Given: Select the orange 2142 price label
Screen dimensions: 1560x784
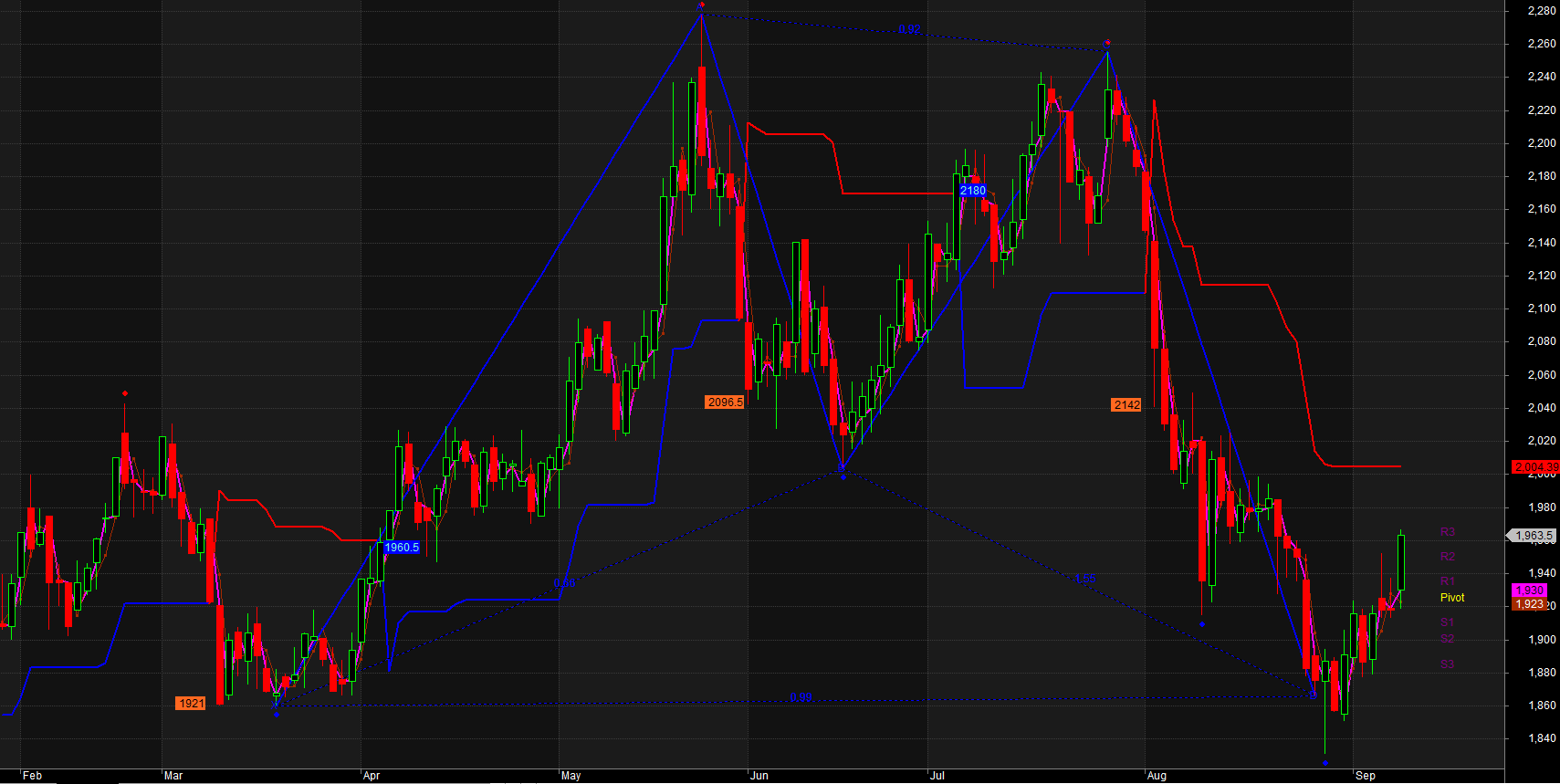Looking at the screenshot, I should 1126,404.
